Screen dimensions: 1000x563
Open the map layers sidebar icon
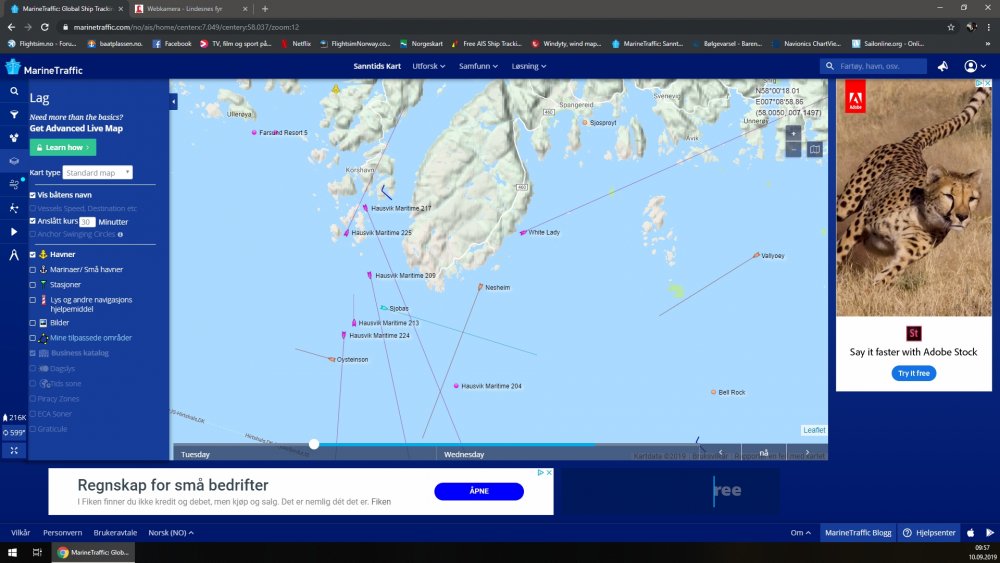point(13,161)
